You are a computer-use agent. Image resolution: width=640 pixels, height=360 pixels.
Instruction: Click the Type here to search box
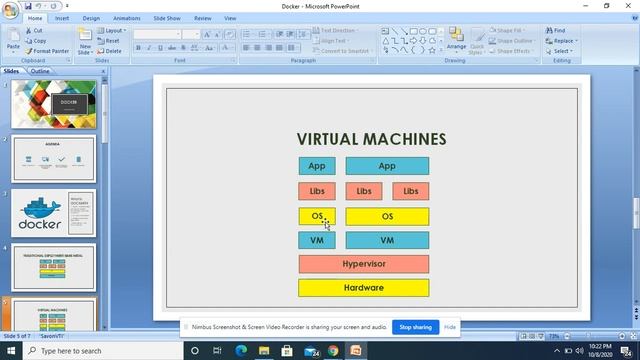(x=103, y=351)
